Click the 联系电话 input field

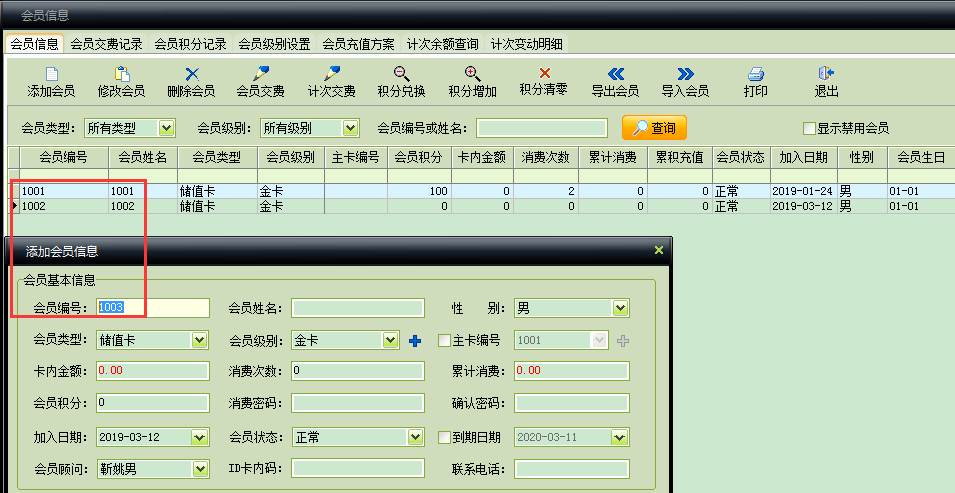pos(572,469)
